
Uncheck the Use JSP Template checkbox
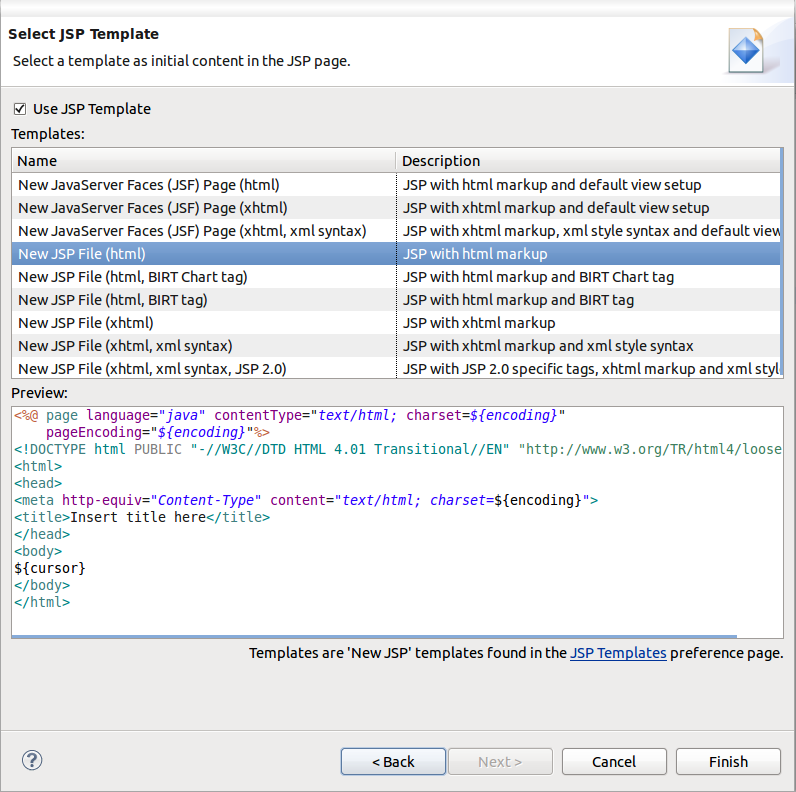20,109
